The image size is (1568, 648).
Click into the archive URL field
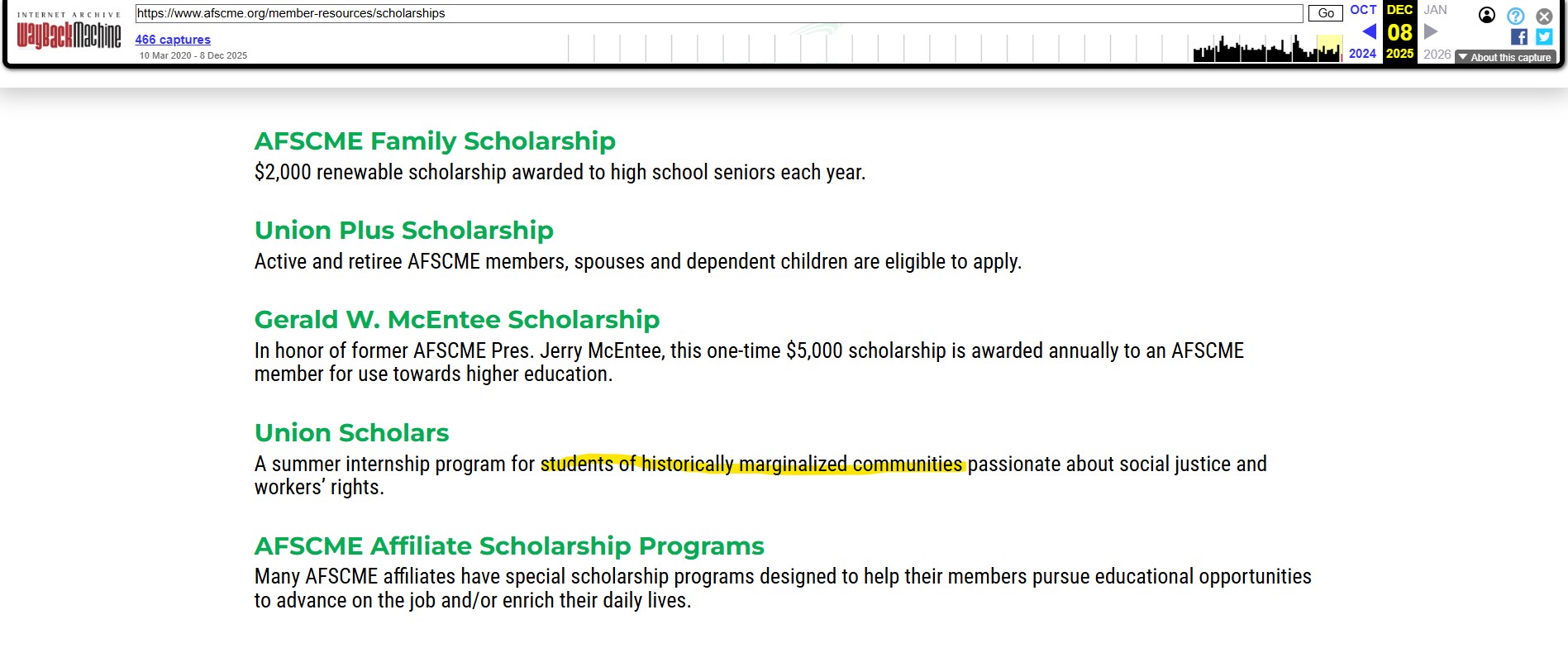pyautogui.click(x=717, y=13)
